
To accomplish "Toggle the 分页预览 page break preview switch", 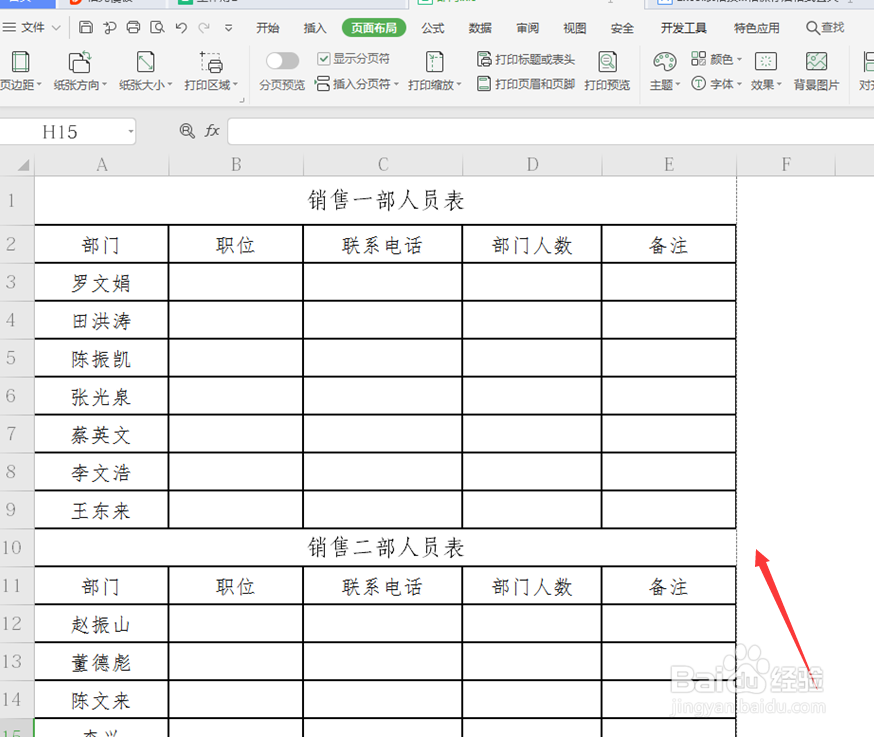I will tap(282, 60).
